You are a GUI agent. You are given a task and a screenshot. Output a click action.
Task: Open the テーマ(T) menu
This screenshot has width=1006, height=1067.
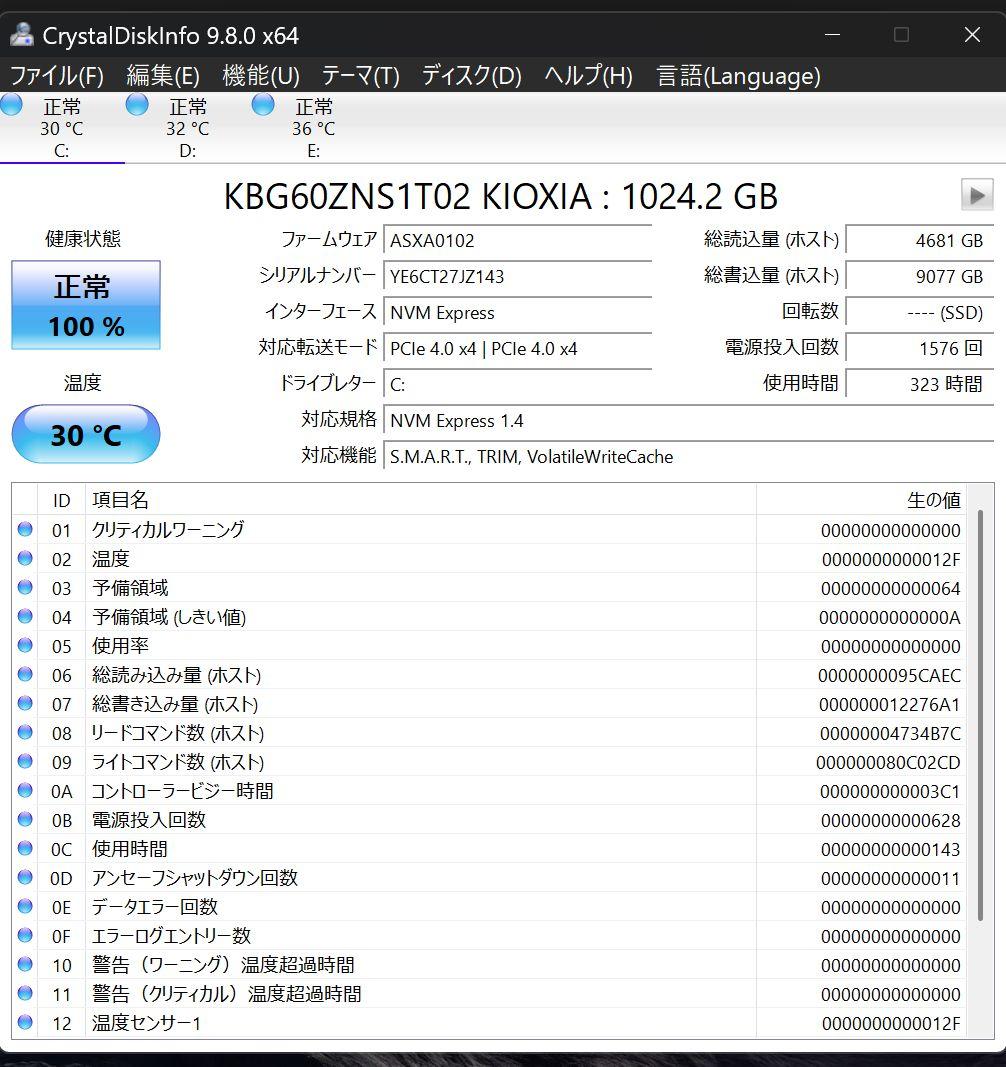point(360,76)
